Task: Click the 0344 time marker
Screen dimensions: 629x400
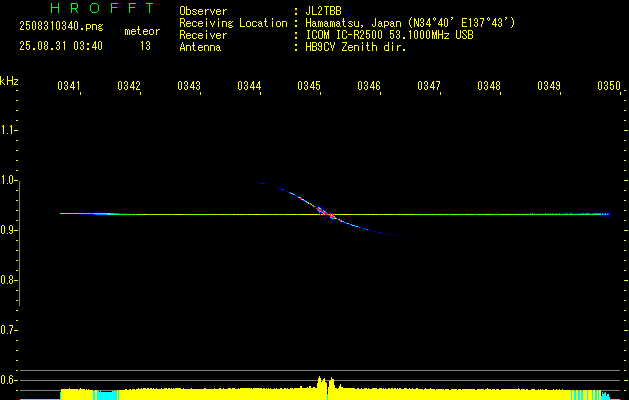Action: point(249,85)
